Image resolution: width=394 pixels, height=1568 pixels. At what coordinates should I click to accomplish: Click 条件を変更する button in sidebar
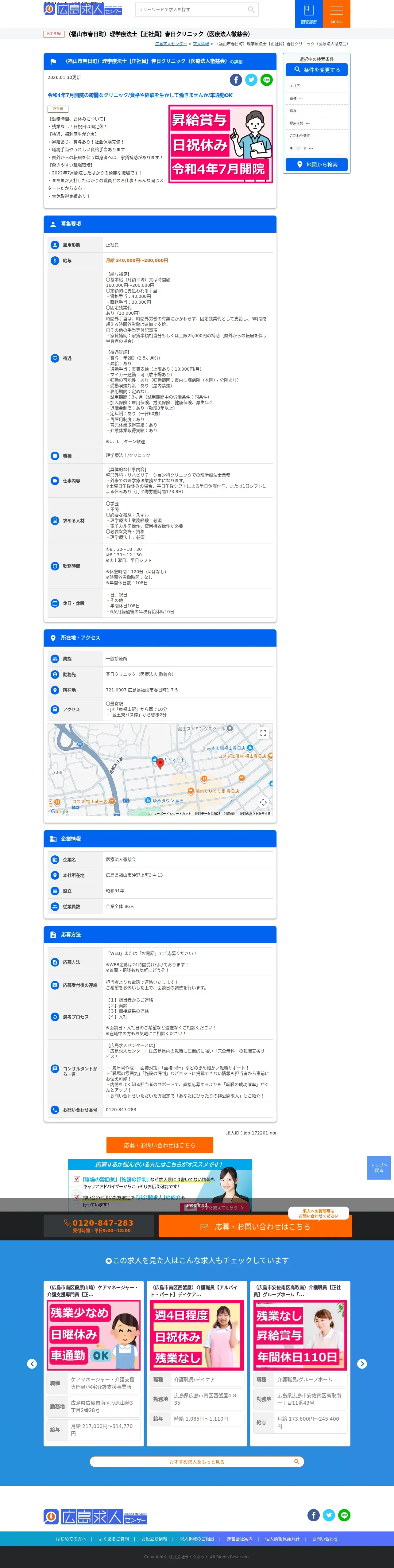[x=317, y=70]
